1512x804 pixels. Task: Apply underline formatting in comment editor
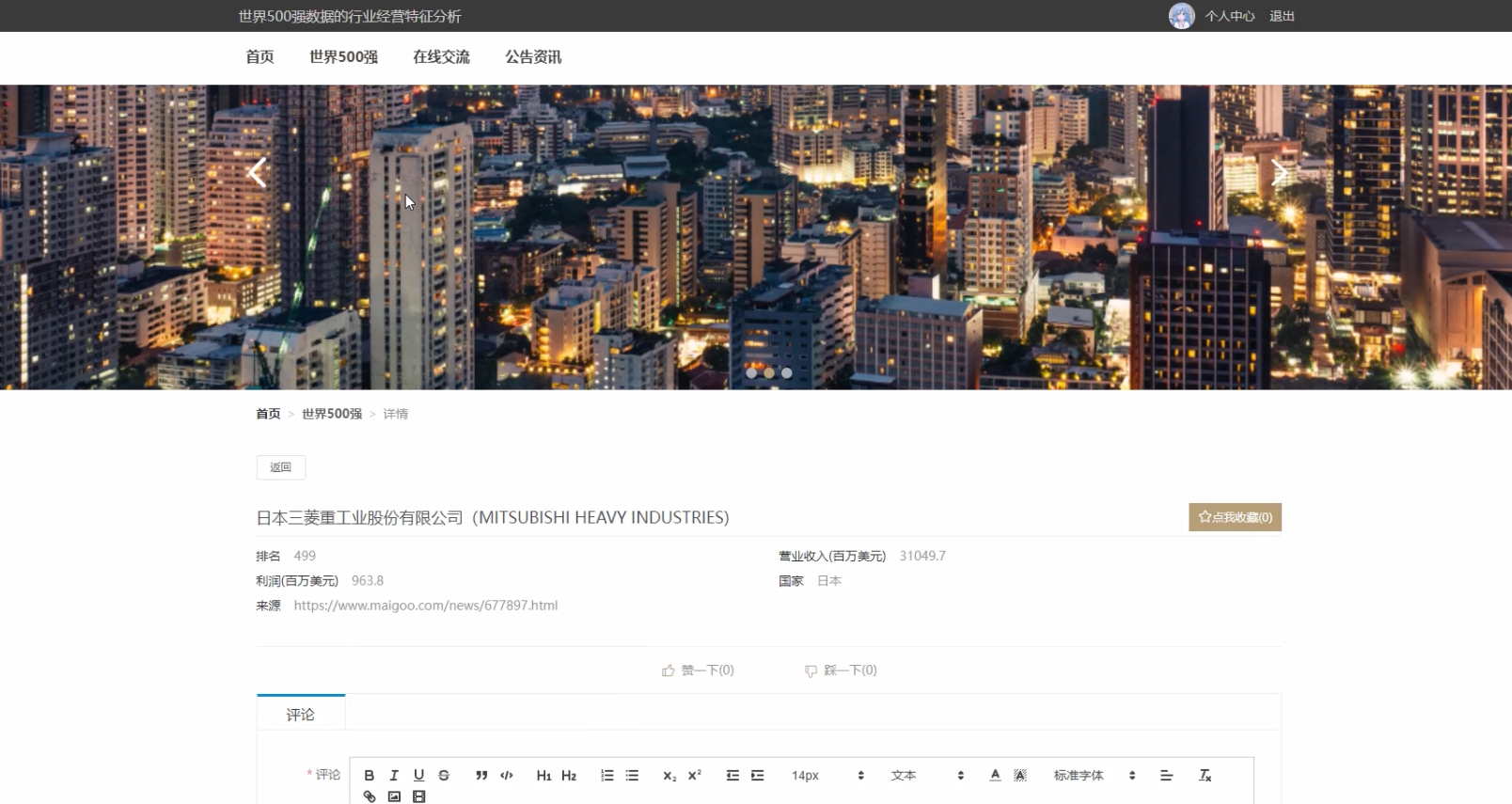tap(418, 776)
